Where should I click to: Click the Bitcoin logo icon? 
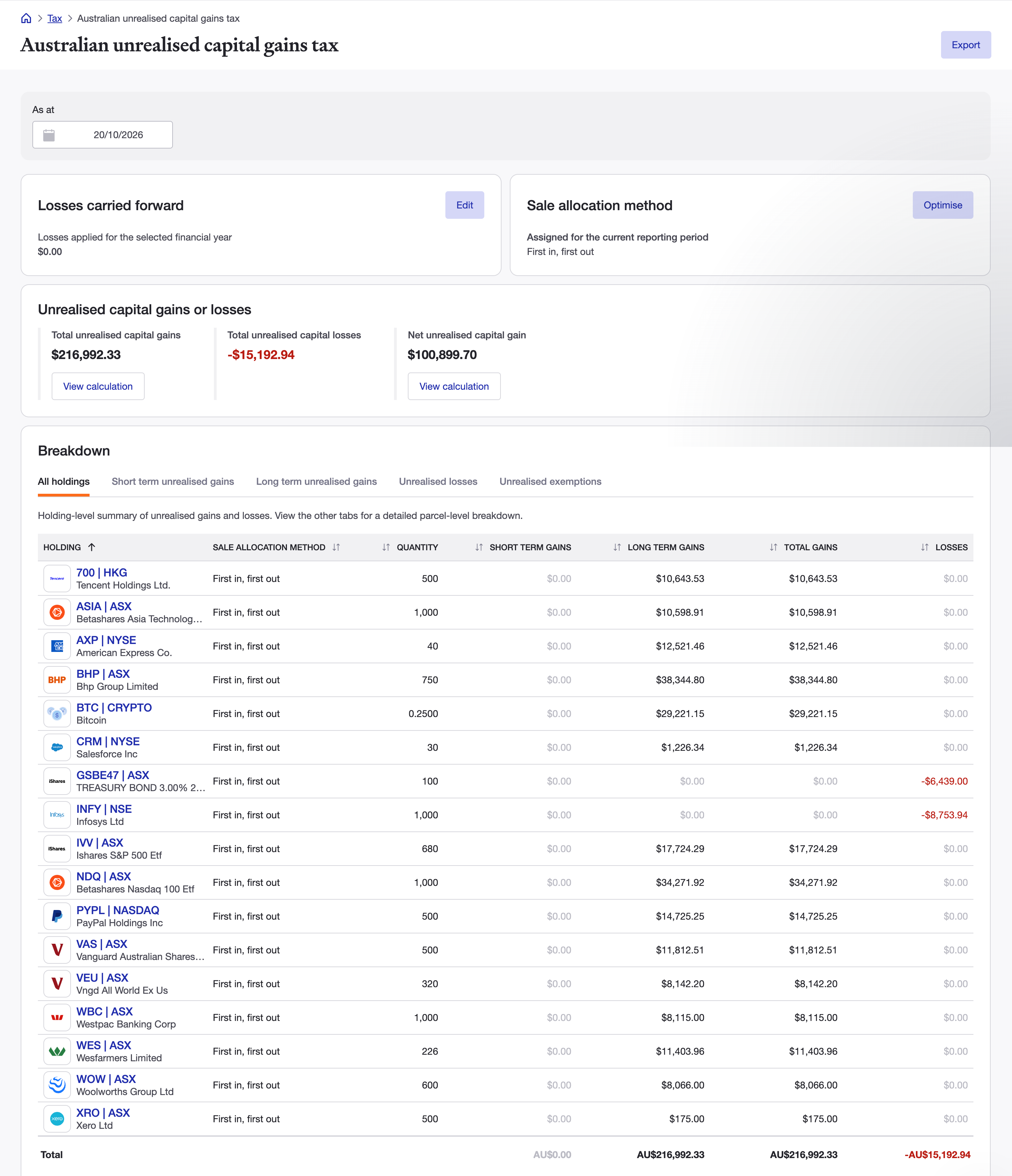[57, 714]
